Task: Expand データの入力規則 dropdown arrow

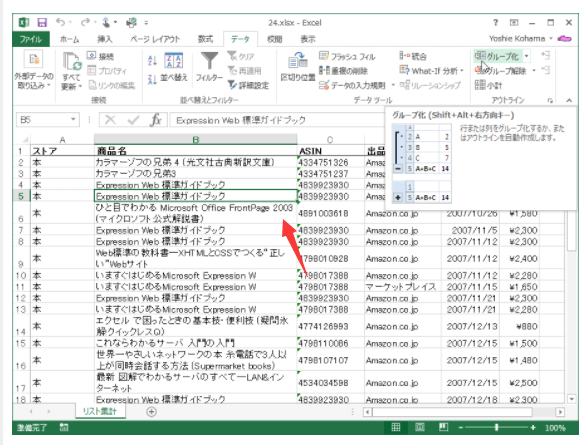Action: (393, 85)
